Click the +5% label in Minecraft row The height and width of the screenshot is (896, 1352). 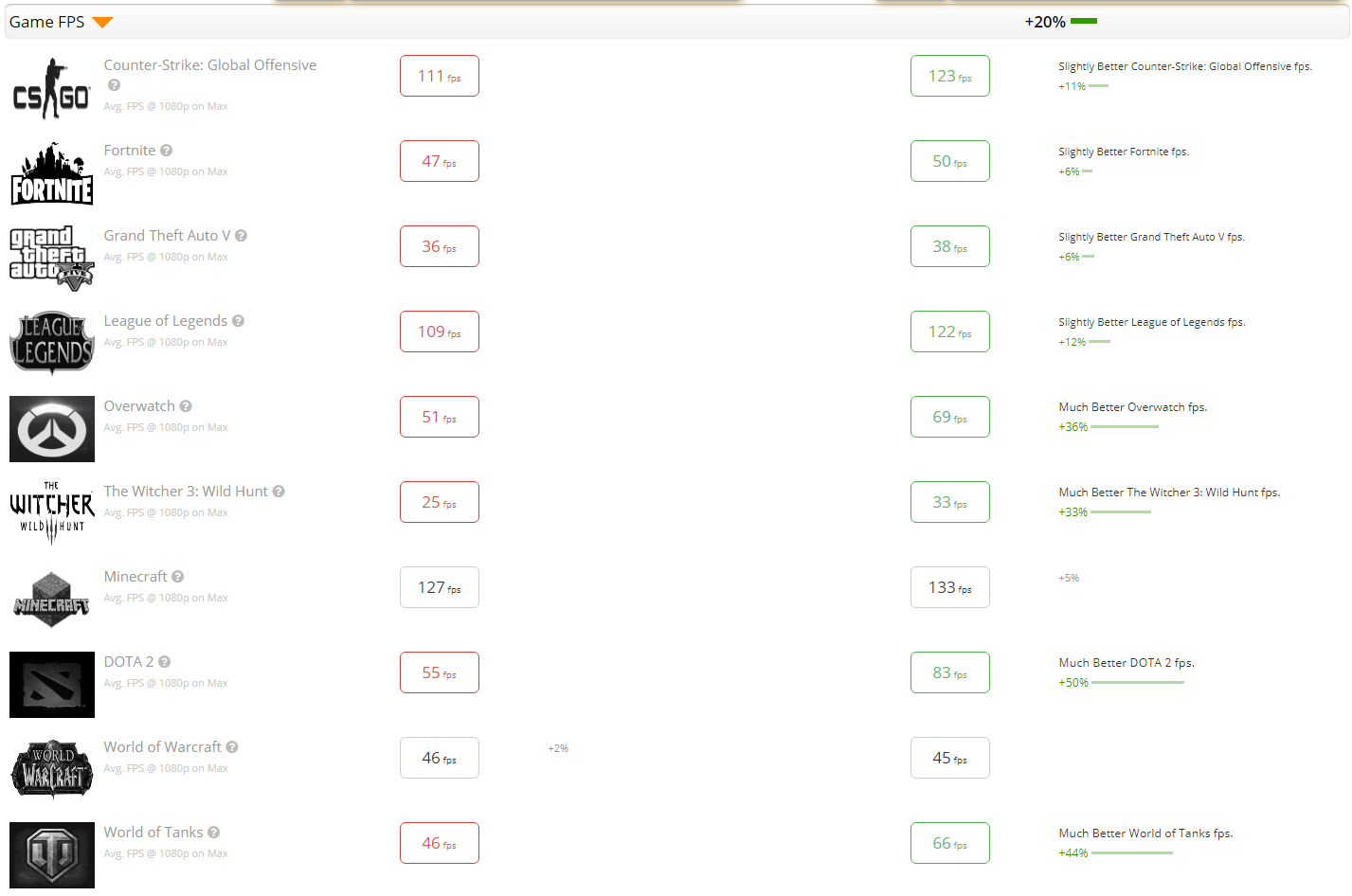tap(1069, 578)
